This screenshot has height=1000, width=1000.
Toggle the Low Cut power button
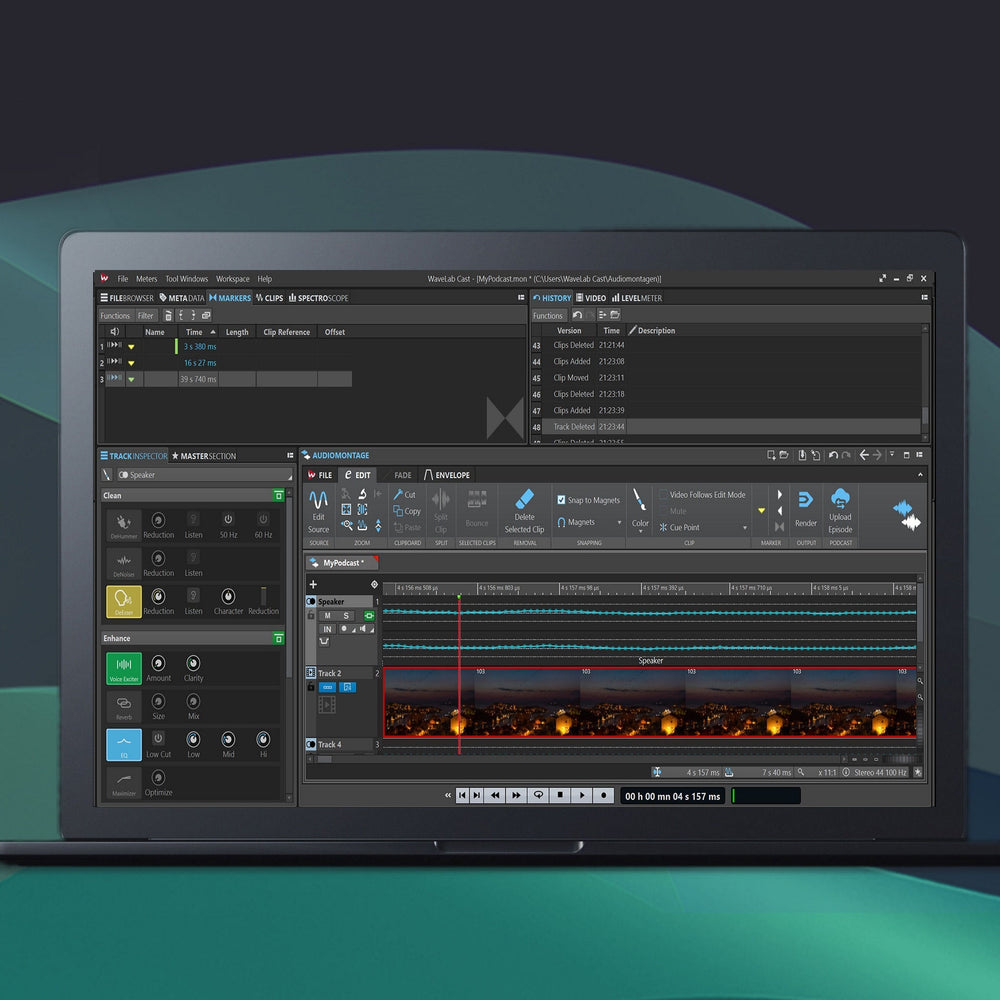click(158, 739)
